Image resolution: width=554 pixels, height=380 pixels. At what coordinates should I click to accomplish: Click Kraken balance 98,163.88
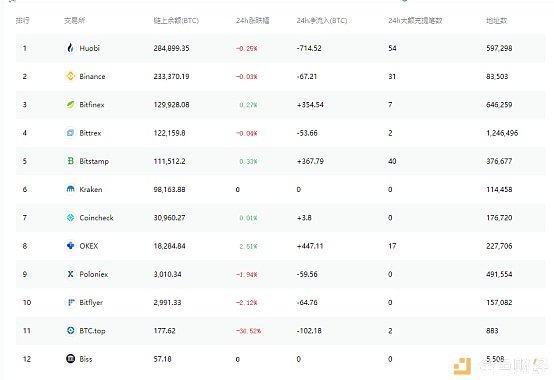[169, 190]
